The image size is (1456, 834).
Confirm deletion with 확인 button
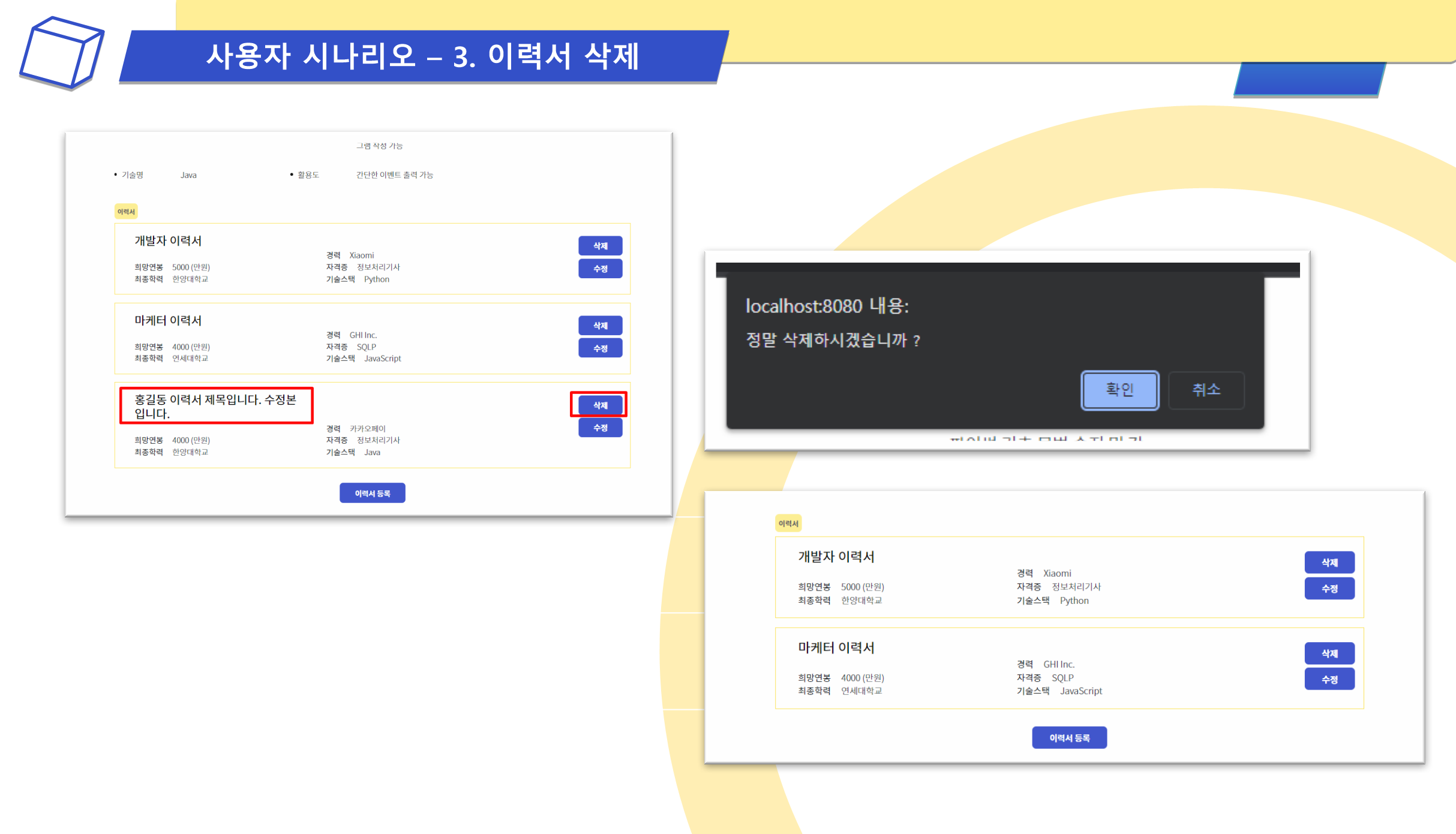[x=1119, y=390]
